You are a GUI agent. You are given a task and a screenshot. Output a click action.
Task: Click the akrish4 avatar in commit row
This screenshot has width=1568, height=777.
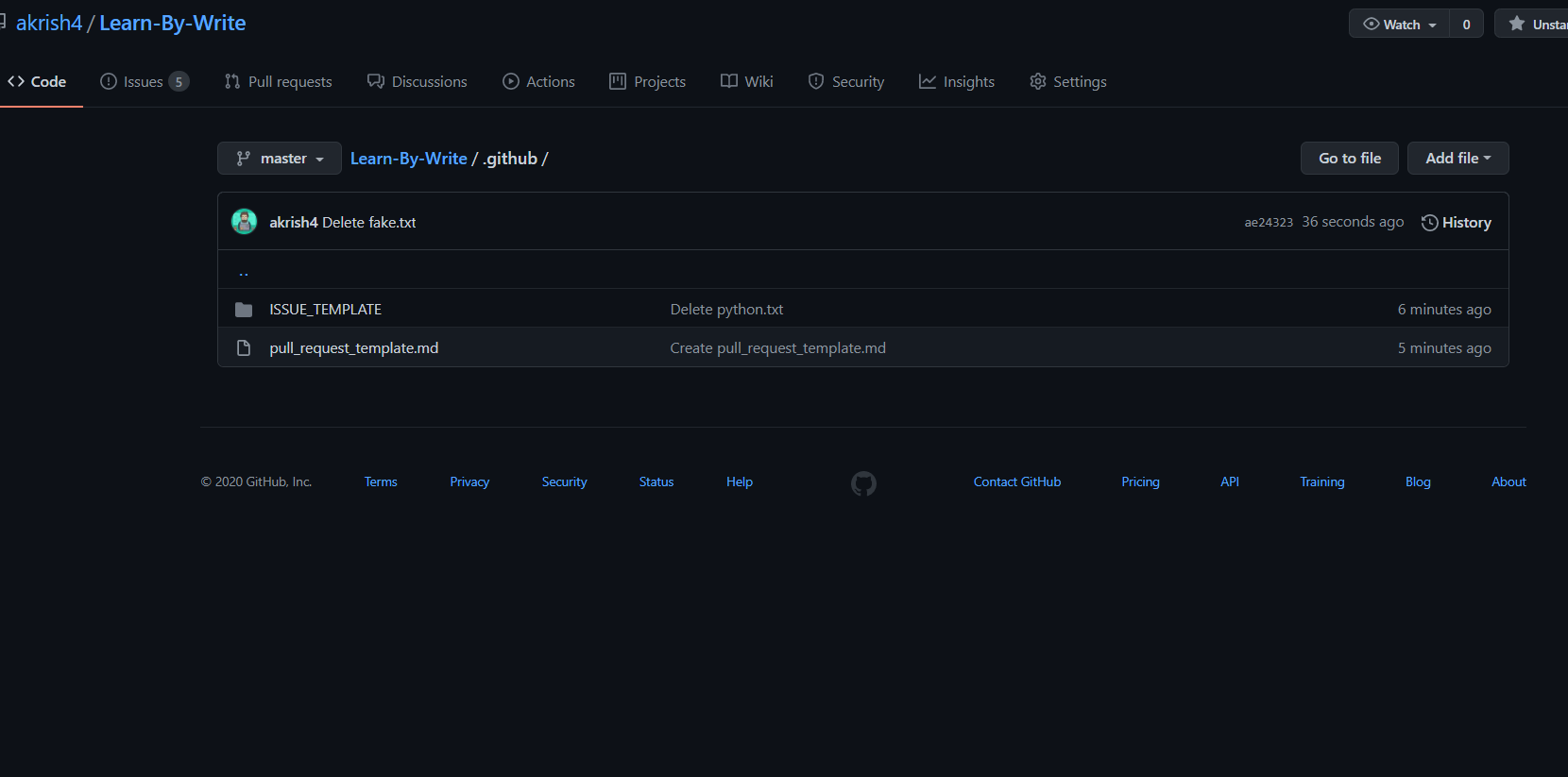click(245, 222)
